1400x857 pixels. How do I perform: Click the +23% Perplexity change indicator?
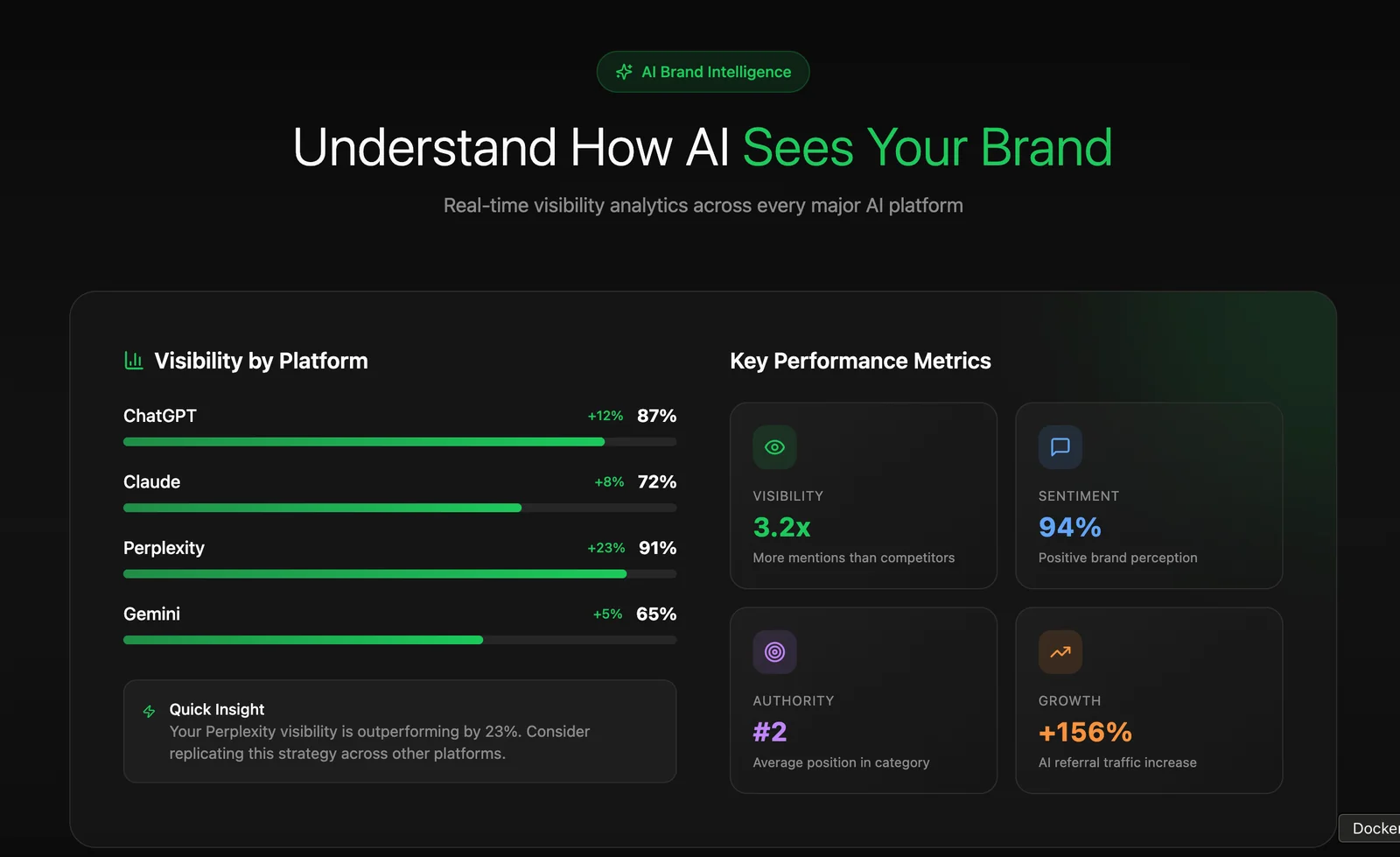[605, 548]
